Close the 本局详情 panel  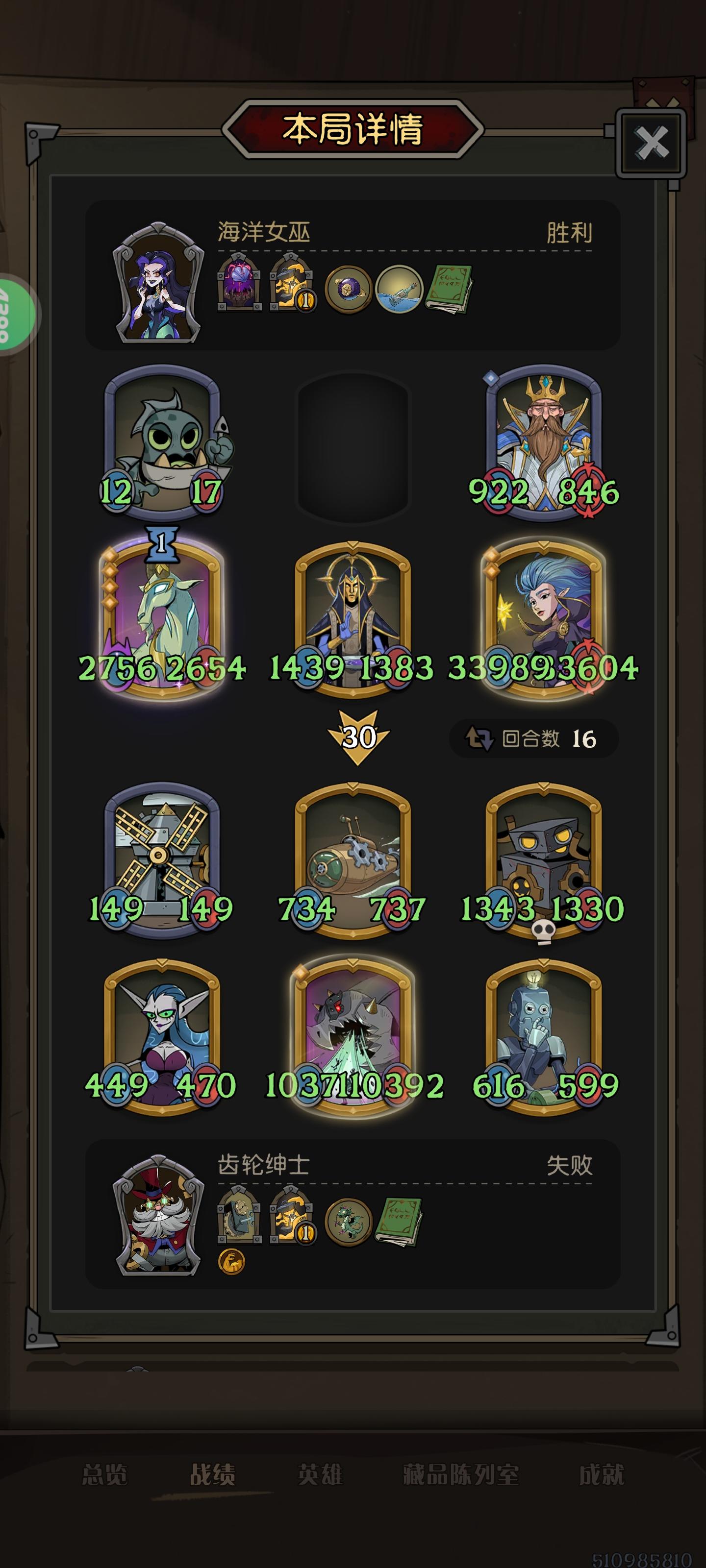pyautogui.click(x=651, y=144)
